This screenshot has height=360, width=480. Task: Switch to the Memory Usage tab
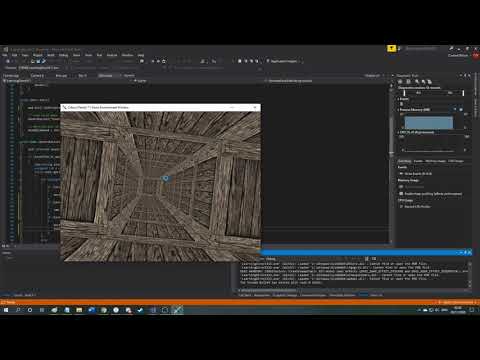(x=435, y=161)
